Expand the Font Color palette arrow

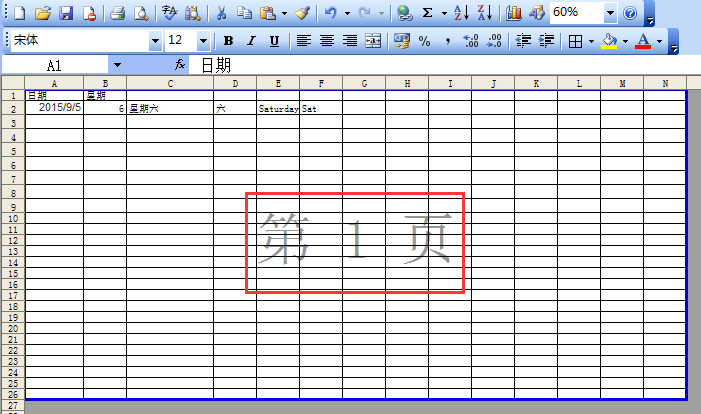pos(659,41)
